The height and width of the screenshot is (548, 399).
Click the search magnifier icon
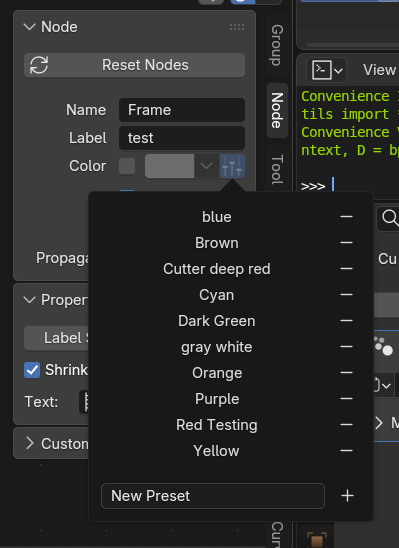(x=390, y=218)
